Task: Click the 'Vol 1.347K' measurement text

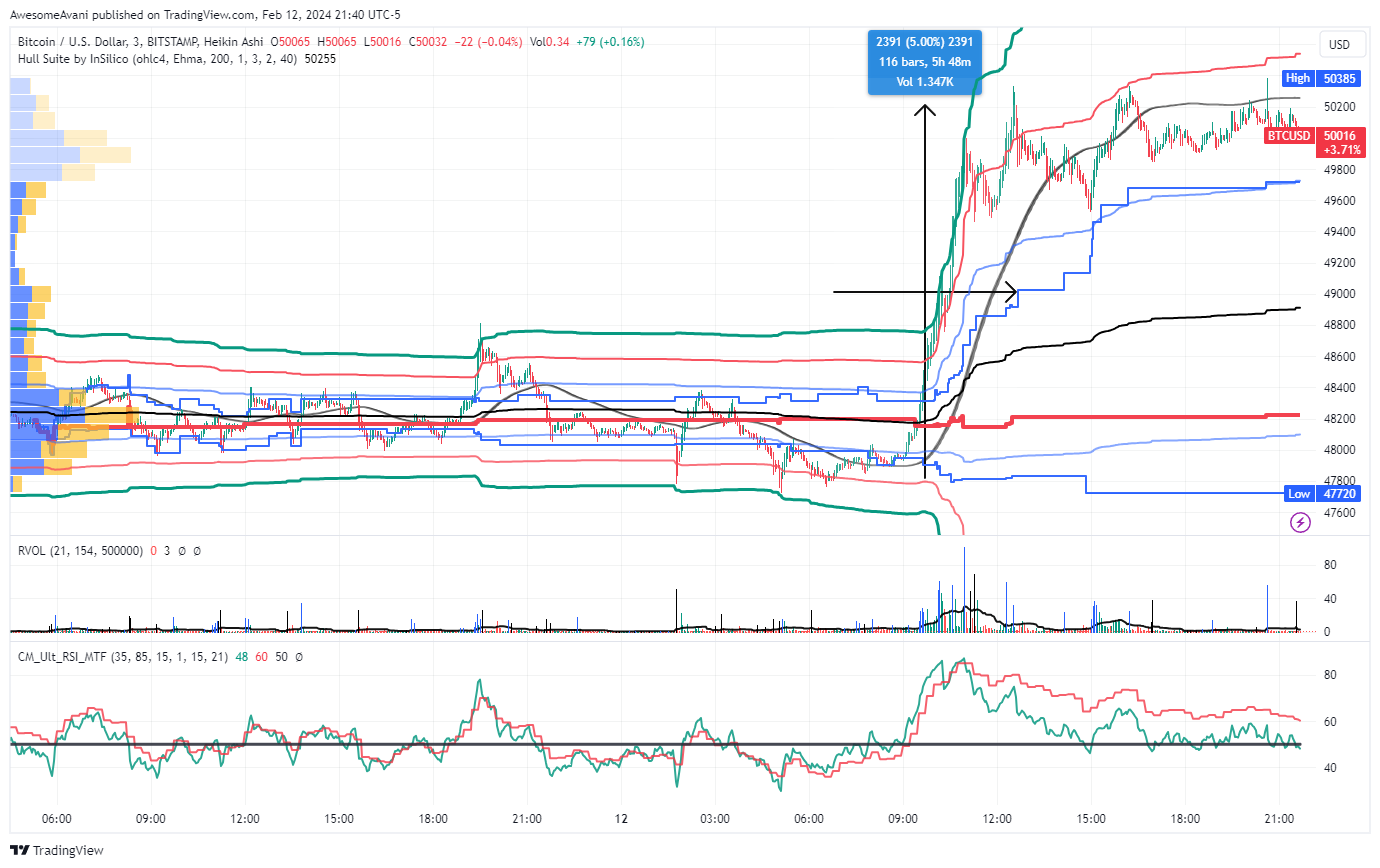Action: coord(924,82)
